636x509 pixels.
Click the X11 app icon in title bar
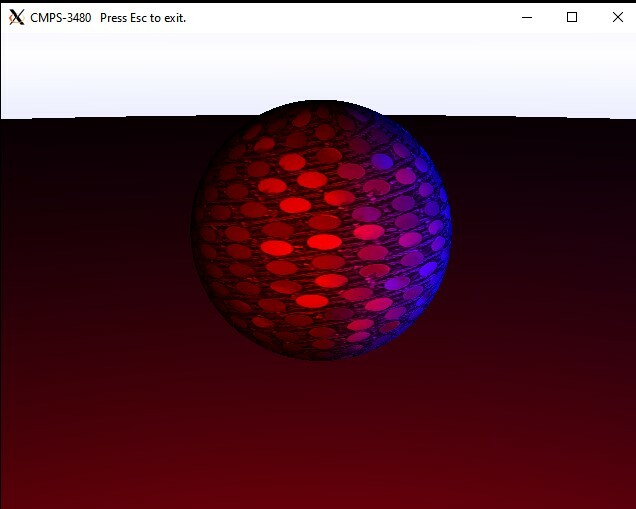tap(17, 17)
